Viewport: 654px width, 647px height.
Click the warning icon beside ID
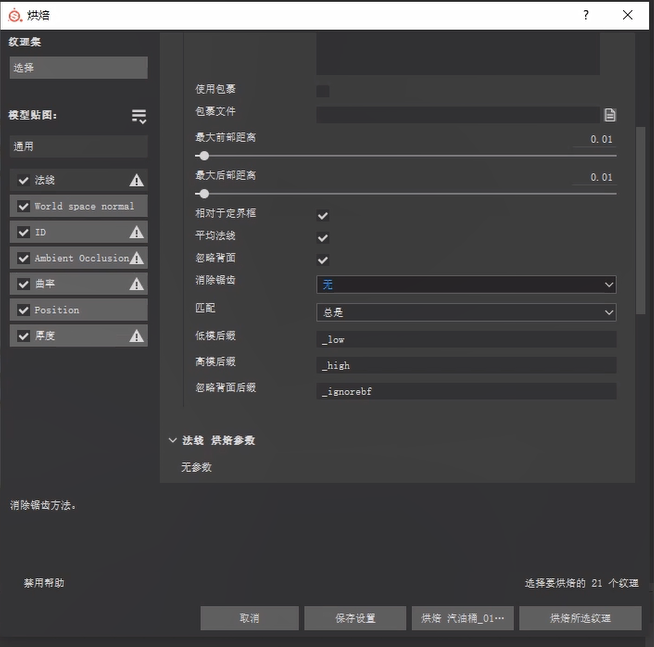137,232
